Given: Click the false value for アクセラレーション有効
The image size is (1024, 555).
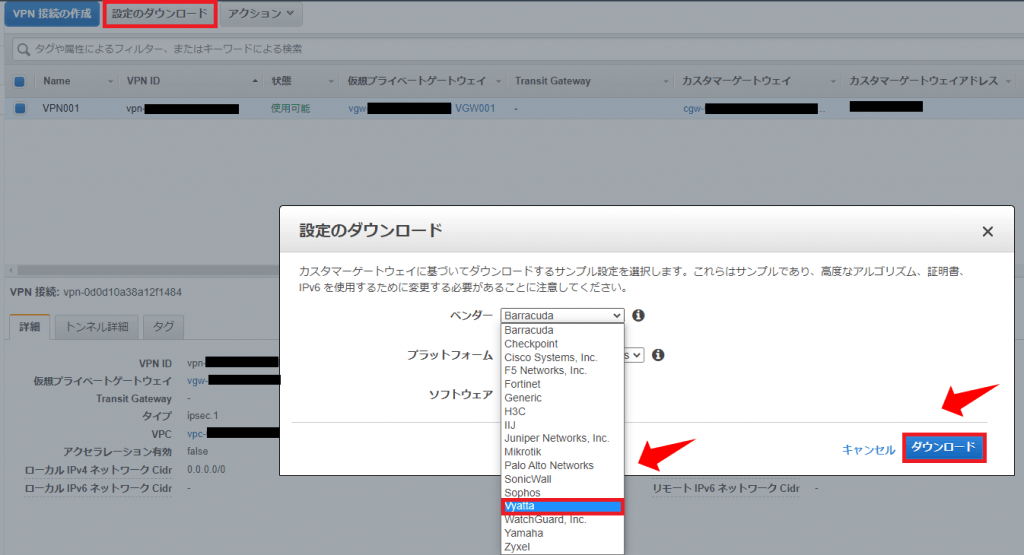Looking at the screenshot, I should click(x=197, y=451).
